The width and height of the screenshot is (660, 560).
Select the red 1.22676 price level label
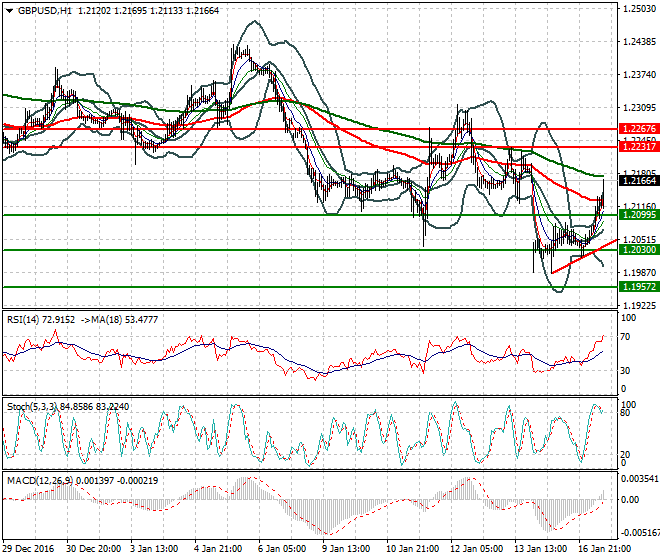(638, 130)
